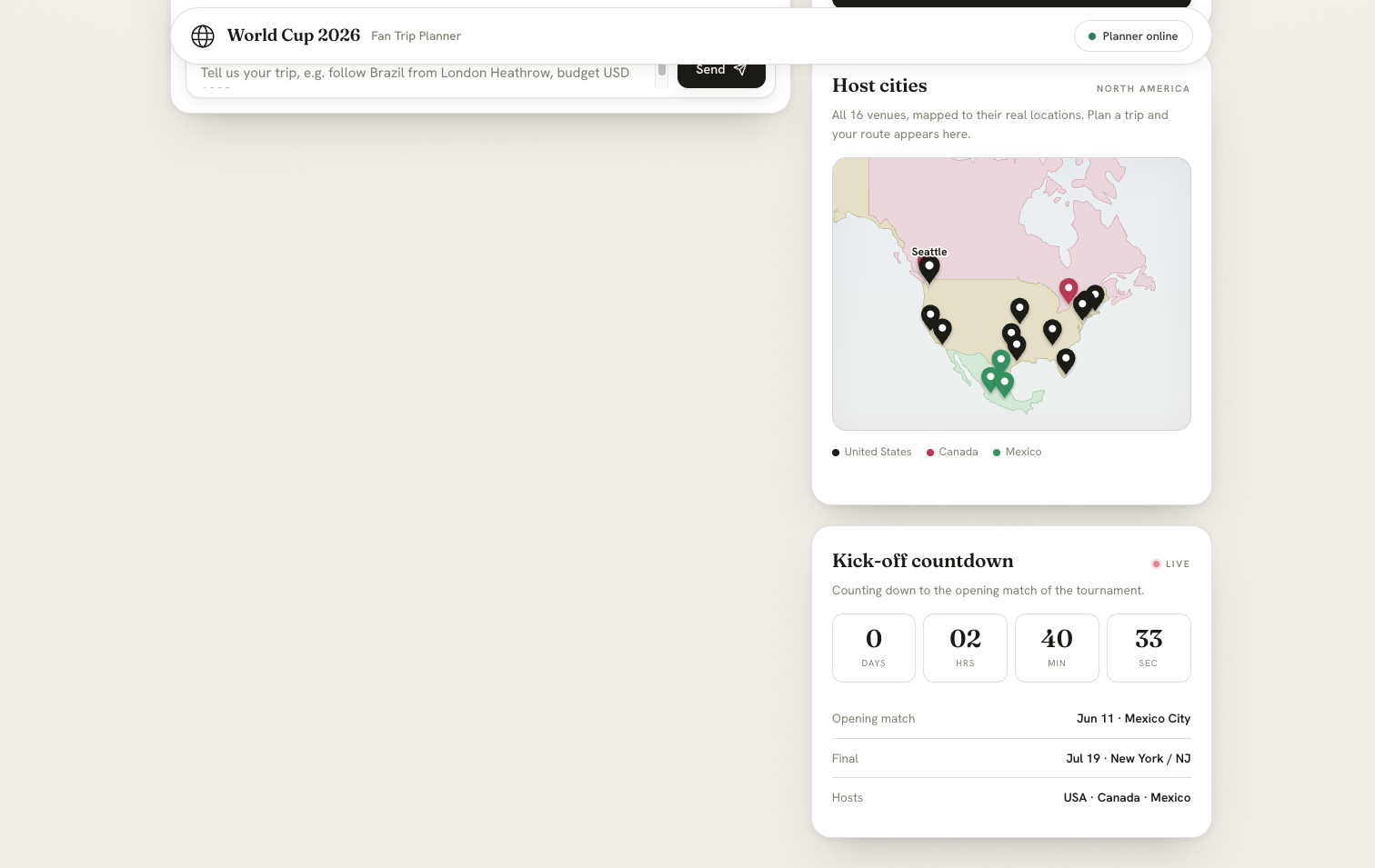Click the 'Final' row label
Screen dimensions: 1375x868
point(845,759)
